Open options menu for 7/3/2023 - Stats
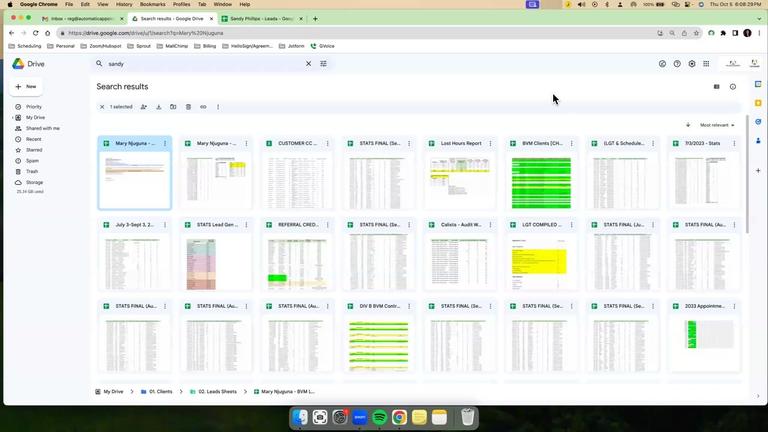This screenshot has height=432, width=768. click(734, 144)
